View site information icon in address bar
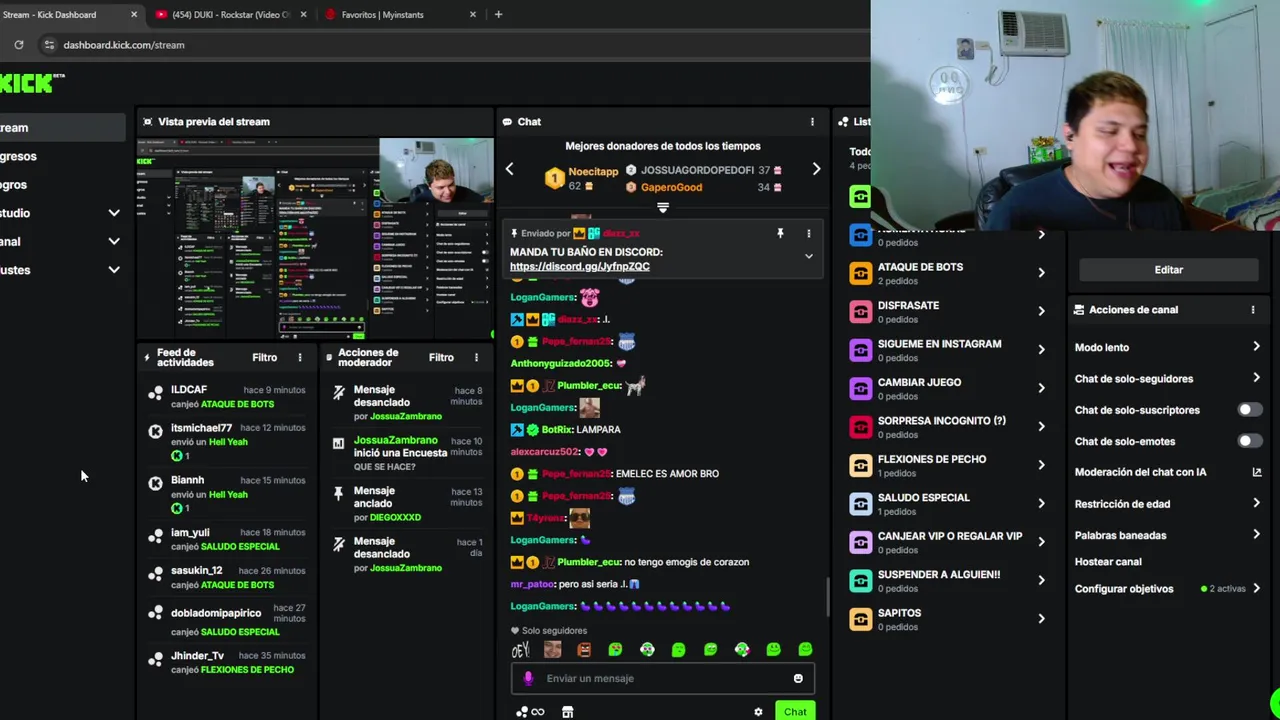The width and height of the screenshot is (1280, 720). (x=49, y=45)
